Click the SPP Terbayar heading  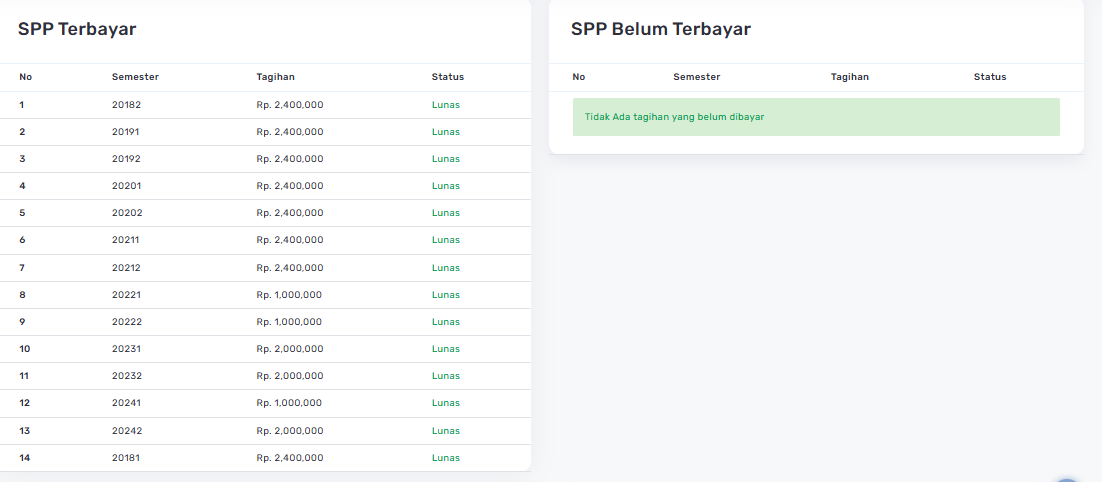coord(77,29)
